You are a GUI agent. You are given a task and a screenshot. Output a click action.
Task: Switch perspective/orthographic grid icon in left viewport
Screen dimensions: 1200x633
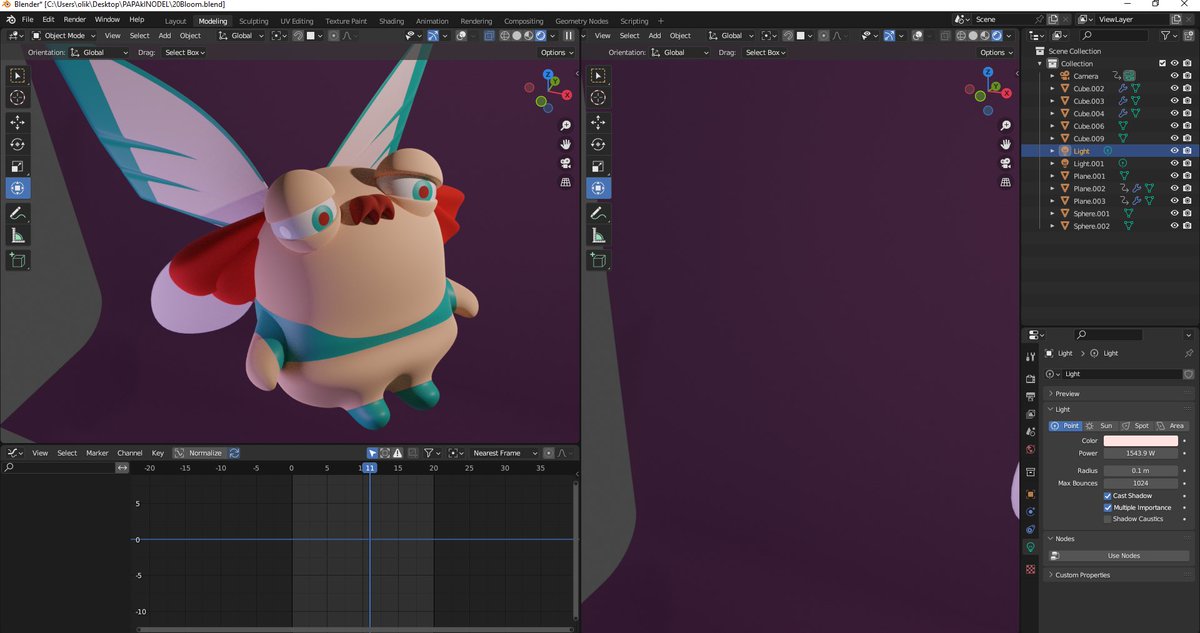(x=565, y=182)
